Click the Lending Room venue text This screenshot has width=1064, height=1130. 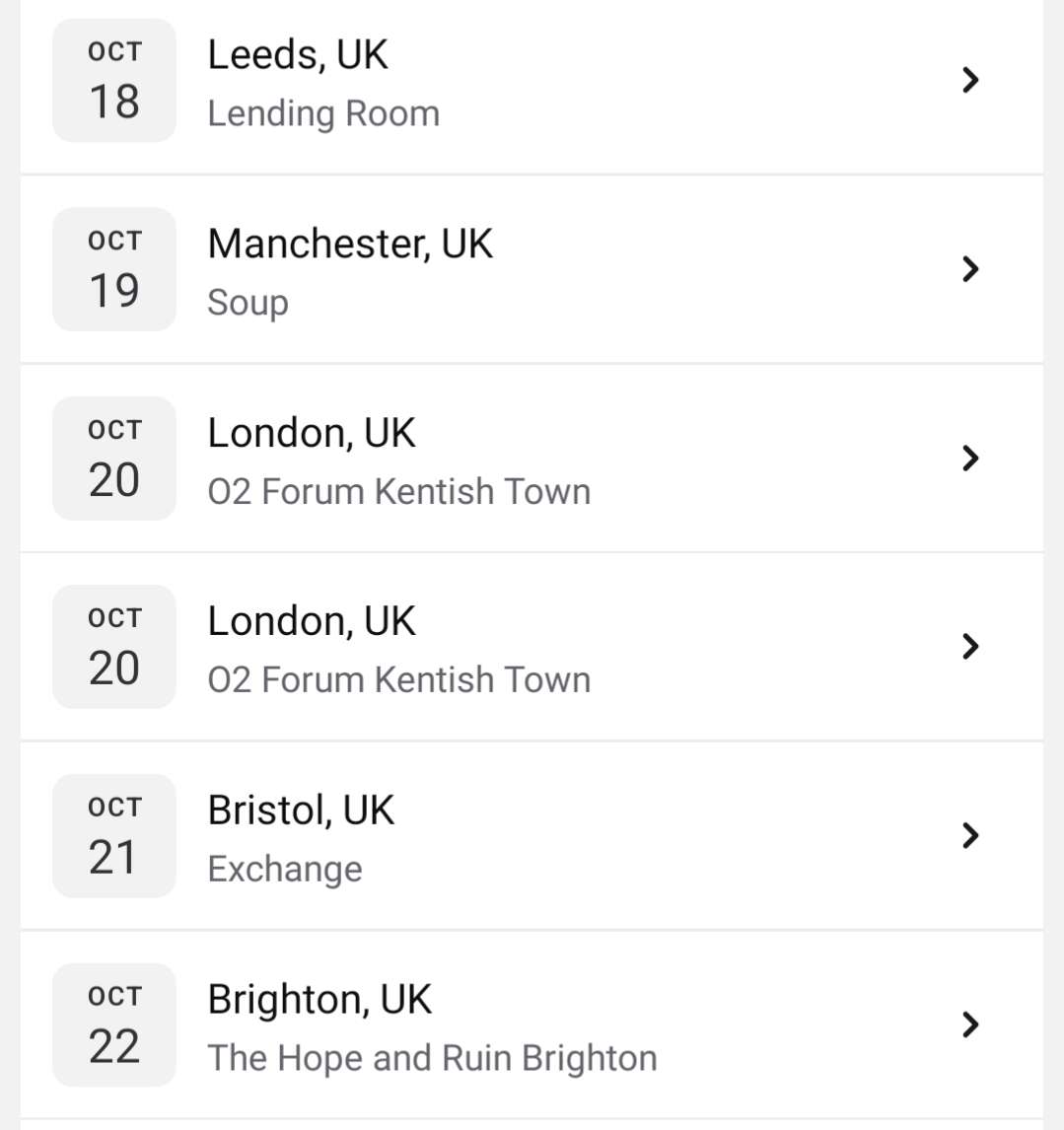point(323,113)
